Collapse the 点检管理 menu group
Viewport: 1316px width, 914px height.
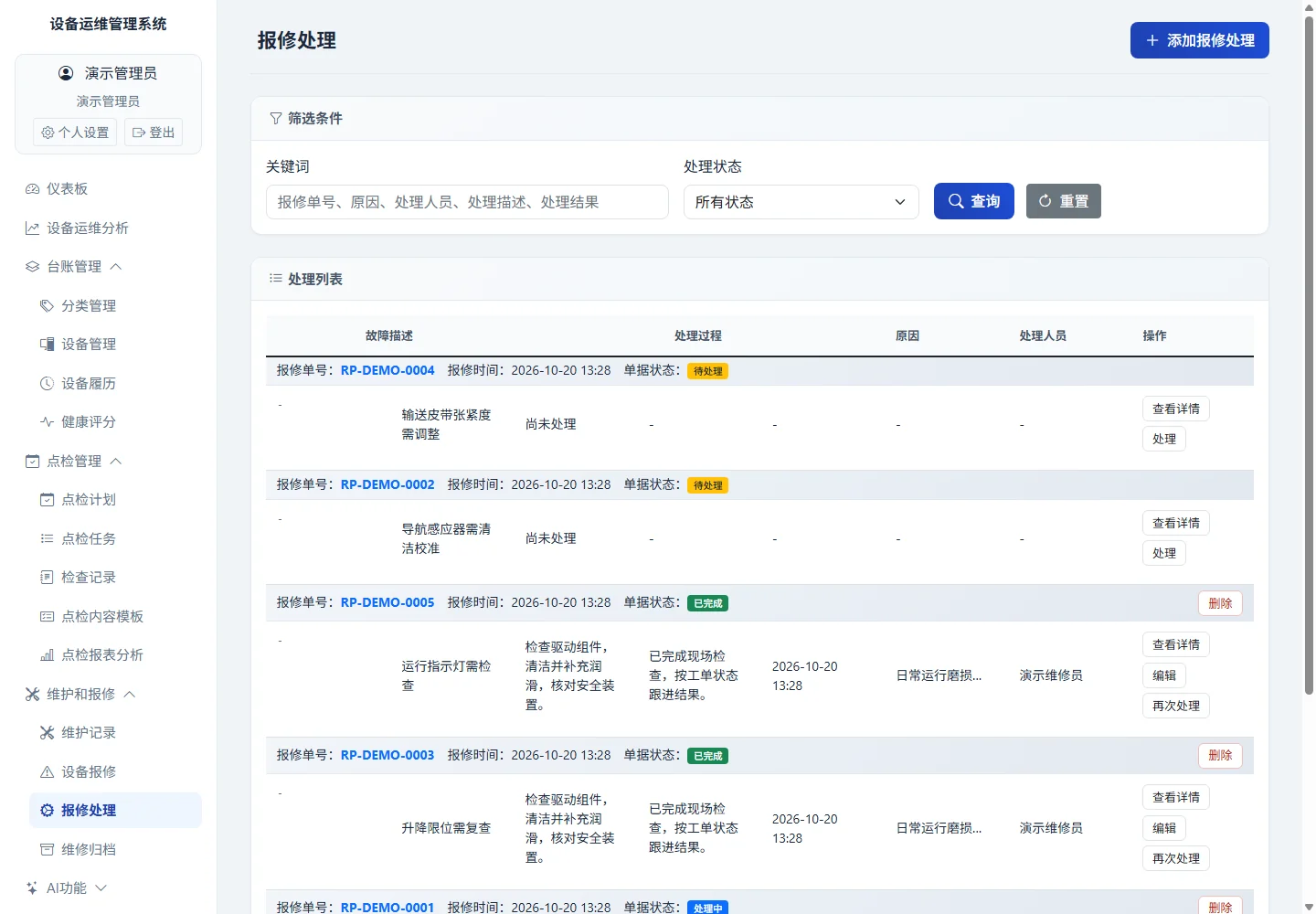(x=108, y=462)
